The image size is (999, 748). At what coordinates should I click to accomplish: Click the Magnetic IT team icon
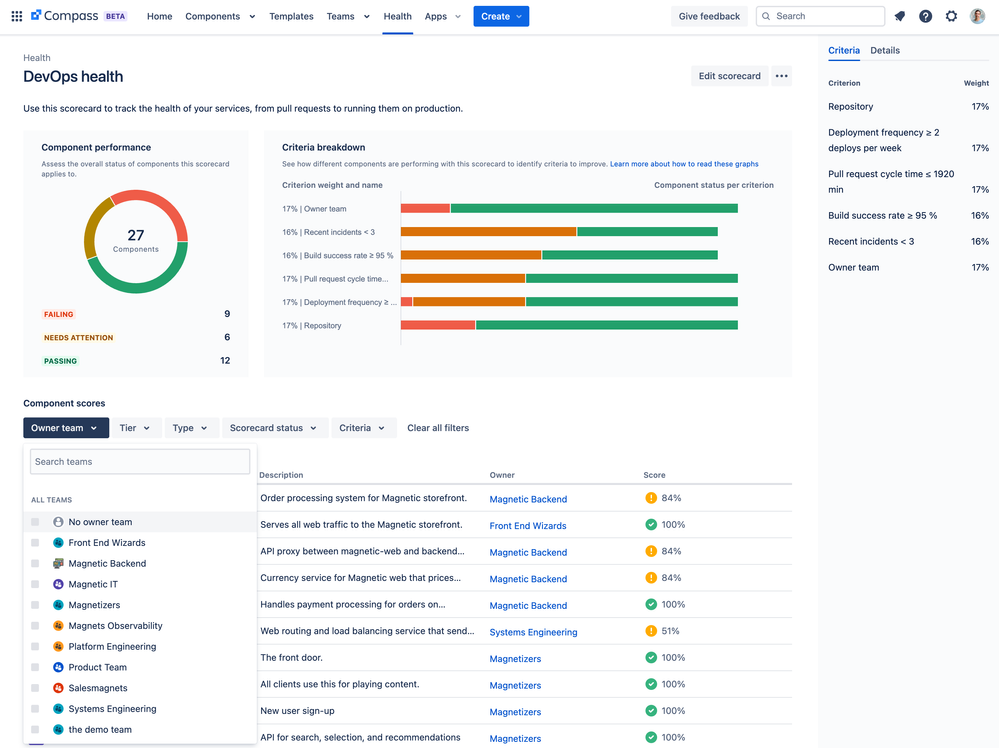(x=58, y=584)
